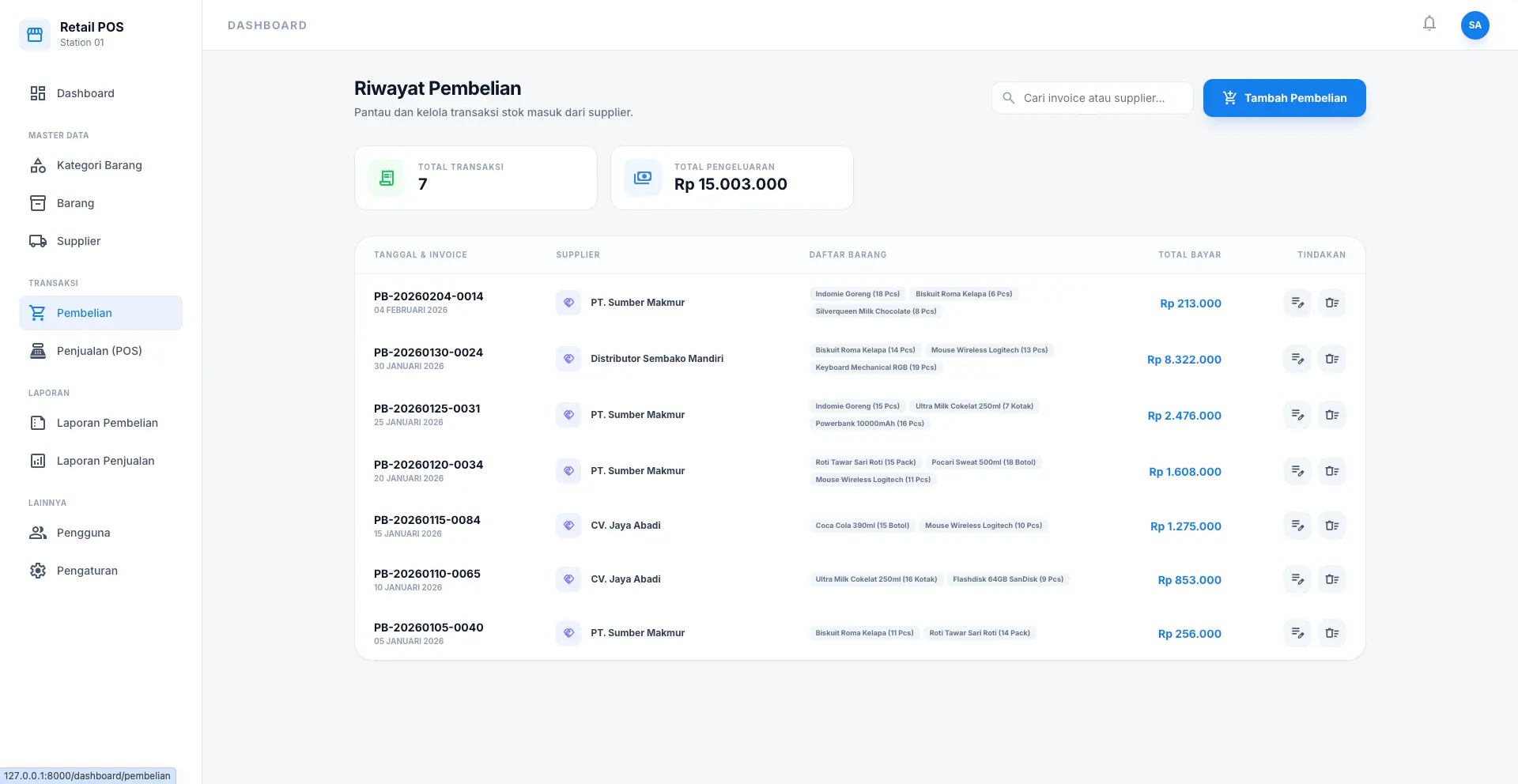Click edit icon for invoice PB-20260115-0084
1518x784 pixels.
point(1297,526)
